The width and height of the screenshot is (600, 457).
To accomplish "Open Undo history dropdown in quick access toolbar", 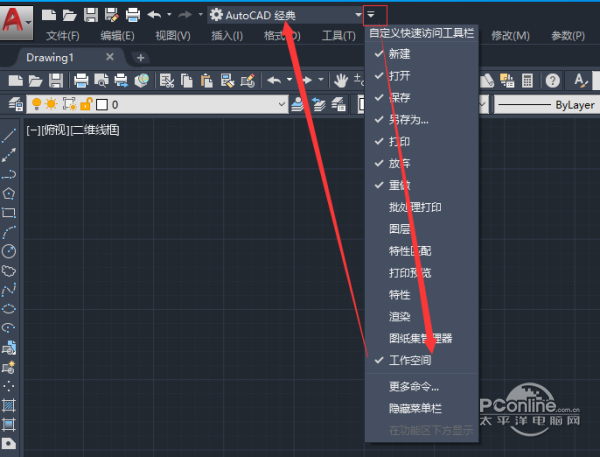I will pos(169,15).
